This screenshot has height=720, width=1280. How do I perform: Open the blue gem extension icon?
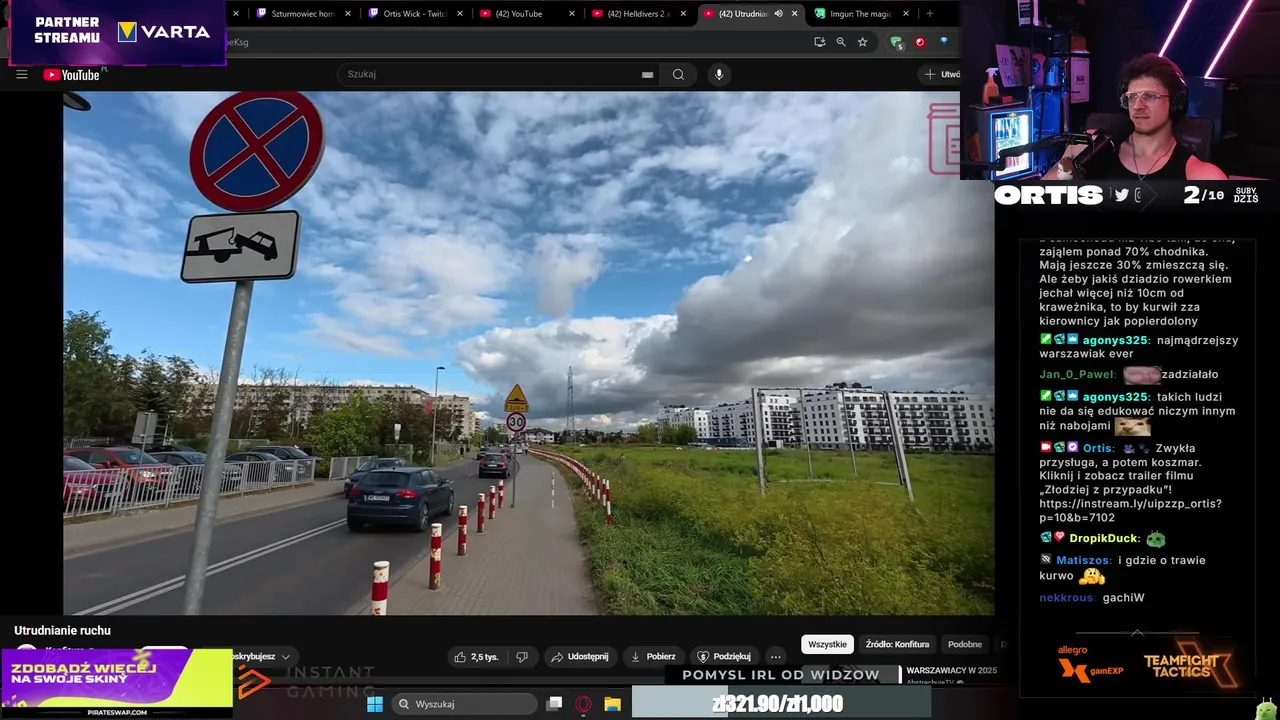tap(943, 42)
